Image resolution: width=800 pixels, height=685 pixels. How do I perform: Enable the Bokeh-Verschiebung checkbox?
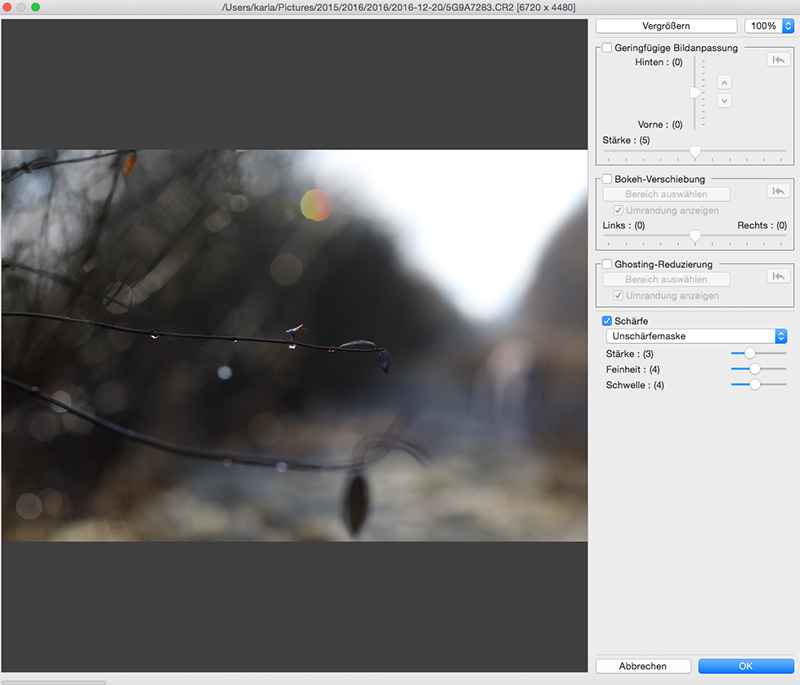point(607,179)
